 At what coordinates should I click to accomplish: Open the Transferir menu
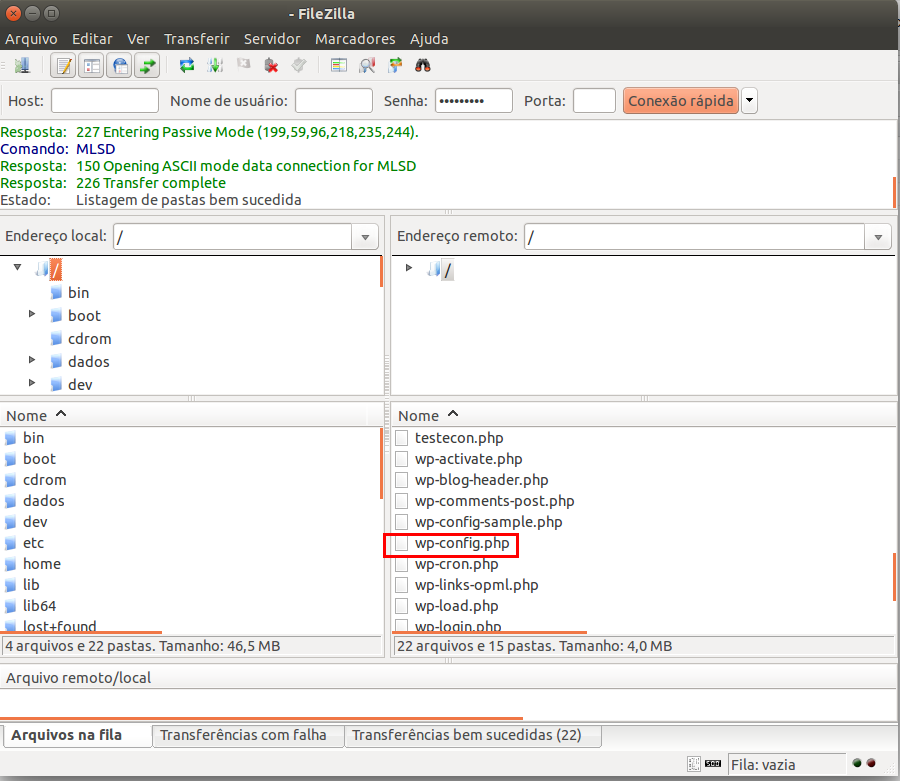click(x=196, y=39)
